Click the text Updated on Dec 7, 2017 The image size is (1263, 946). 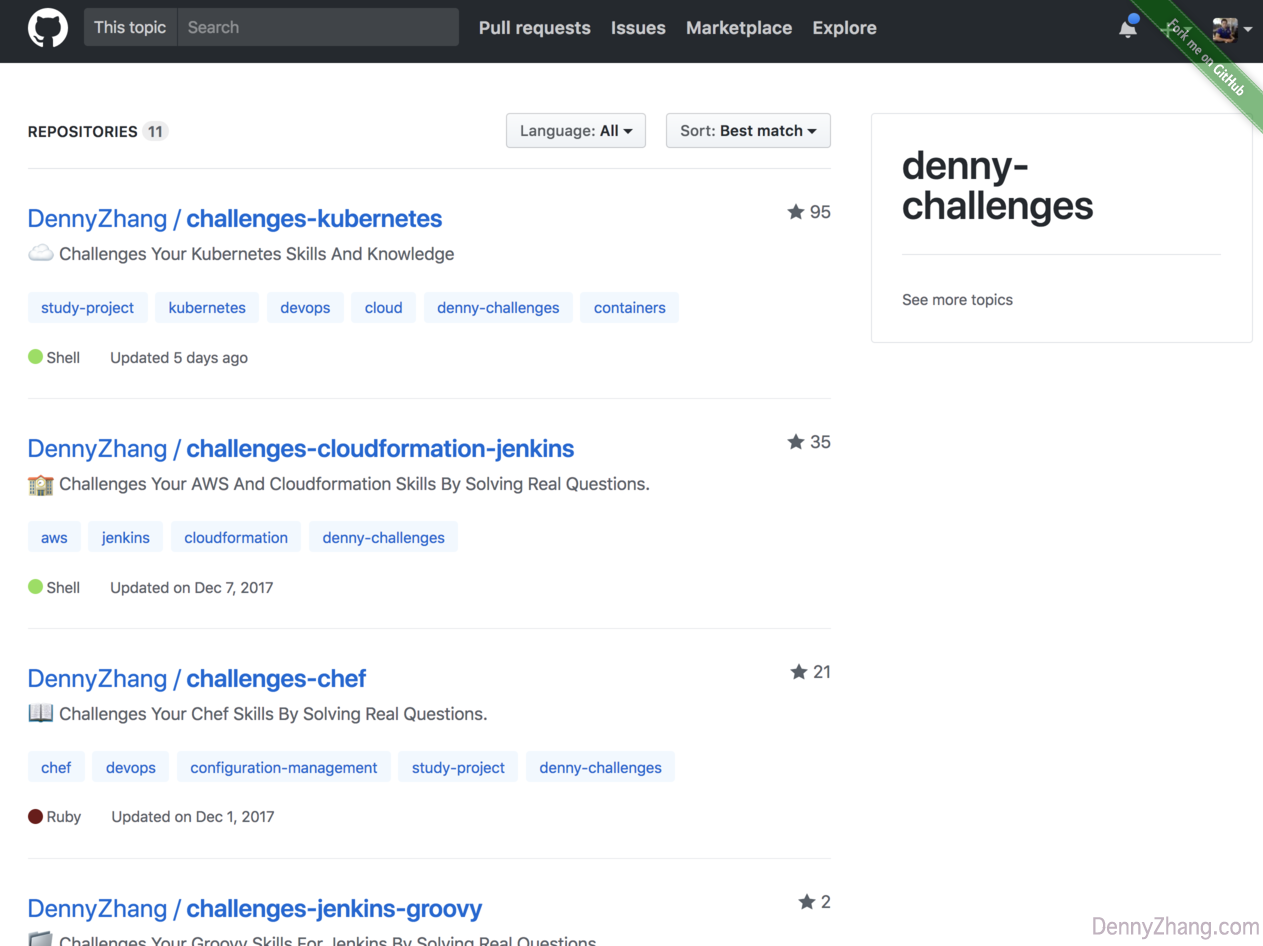click(x=191, y=588)
